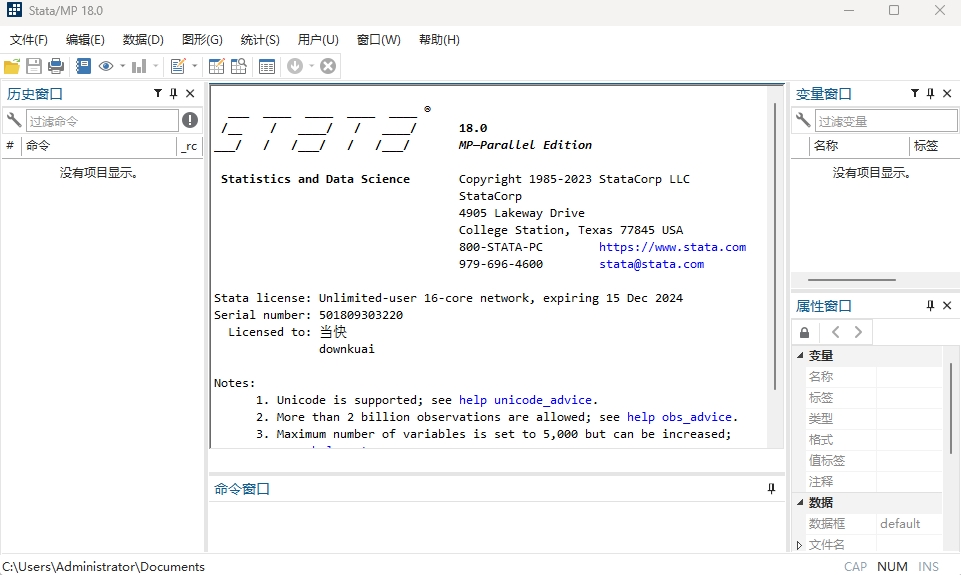Screen dimensions: 961x575
Task: Click the stata@stata.com email link
Action: click(651, 264)
